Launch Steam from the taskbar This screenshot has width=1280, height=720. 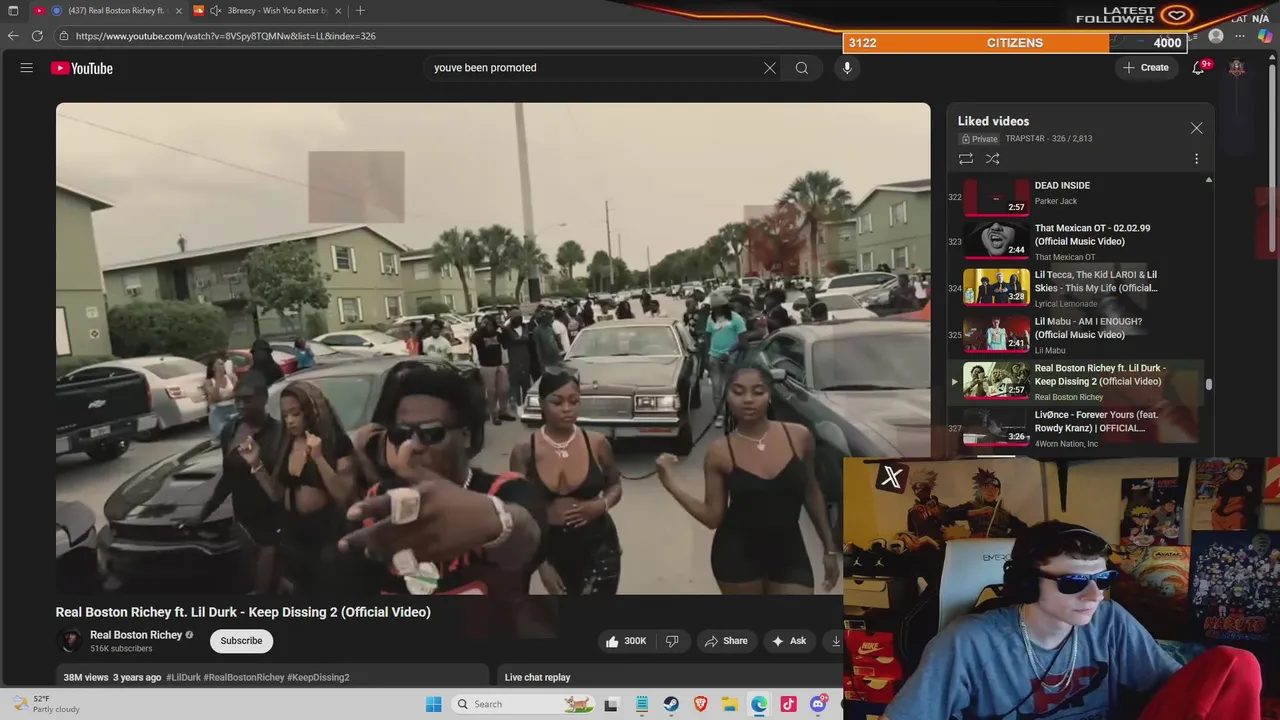click(671, 704)
